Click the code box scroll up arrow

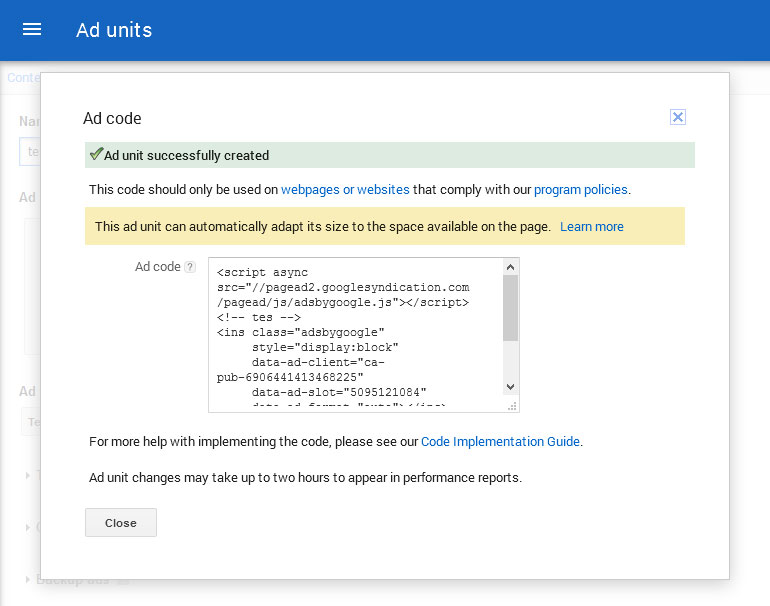point(510,267)
